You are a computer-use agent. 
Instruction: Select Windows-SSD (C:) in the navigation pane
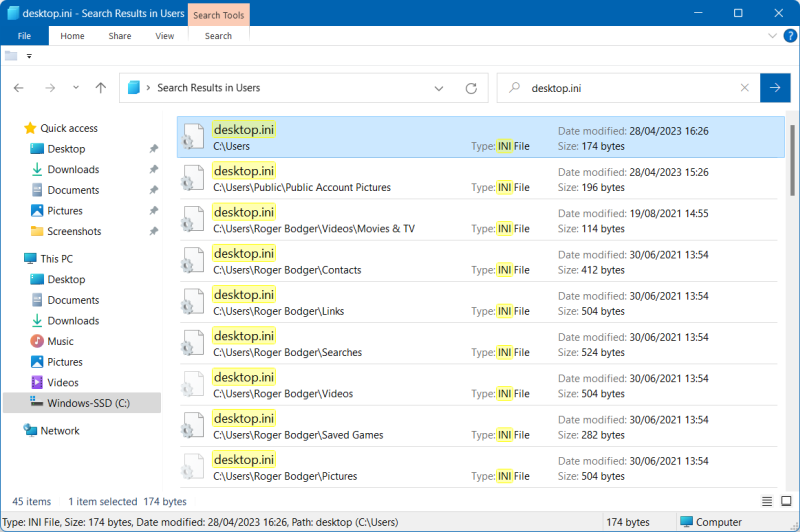(88, 403)
